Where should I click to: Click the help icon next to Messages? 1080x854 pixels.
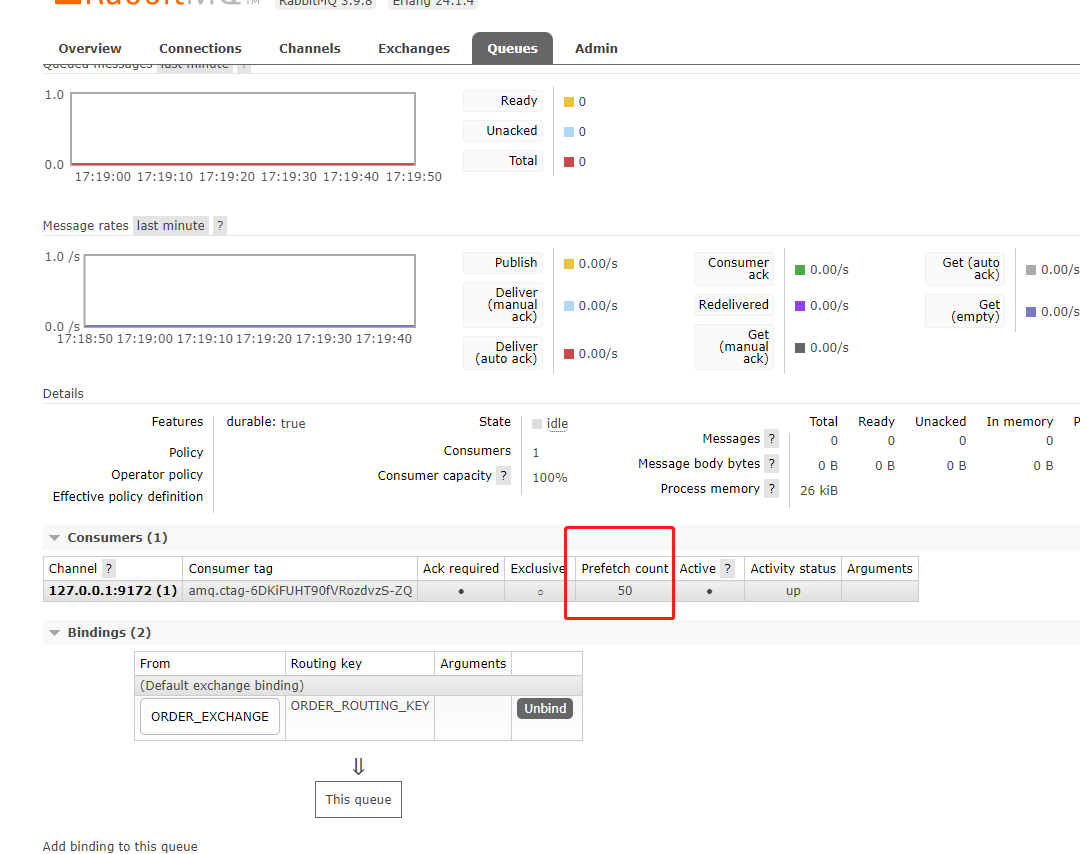click(770, 438)
